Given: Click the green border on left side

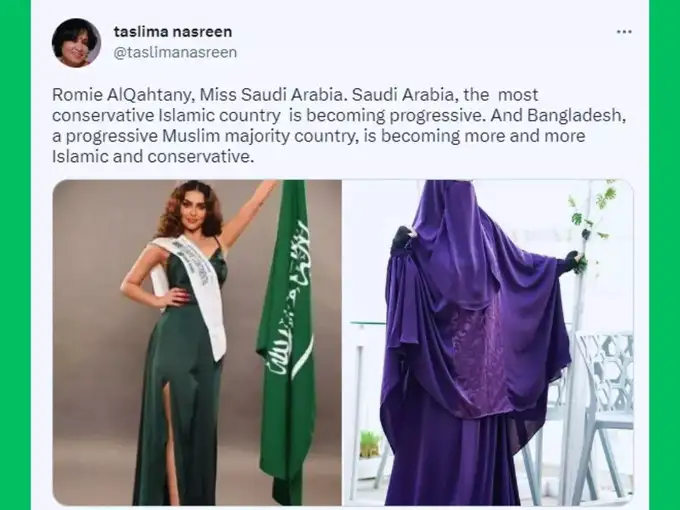Looking at the screenshot, I should pyautogui.click(x=15, y=255).
